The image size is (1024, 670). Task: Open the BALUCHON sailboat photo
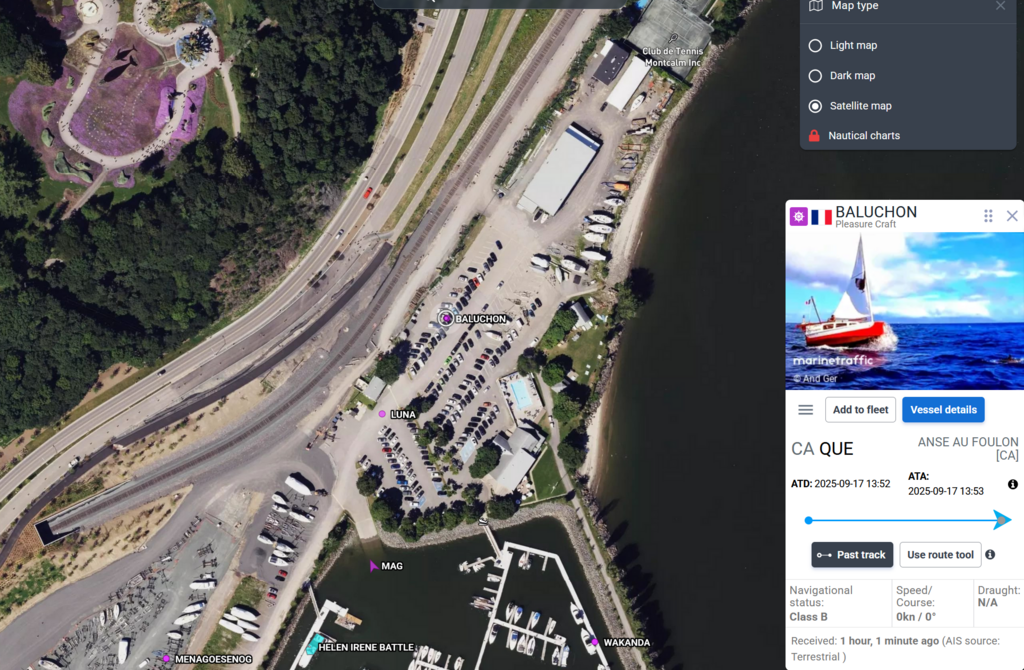click(x=904, y=311)
